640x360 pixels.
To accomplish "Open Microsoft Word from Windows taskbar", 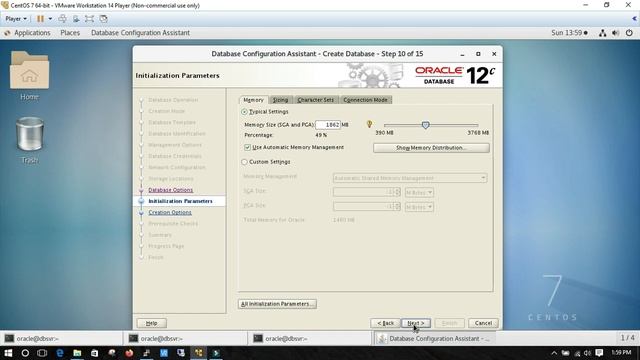I will tap(164, 353).
